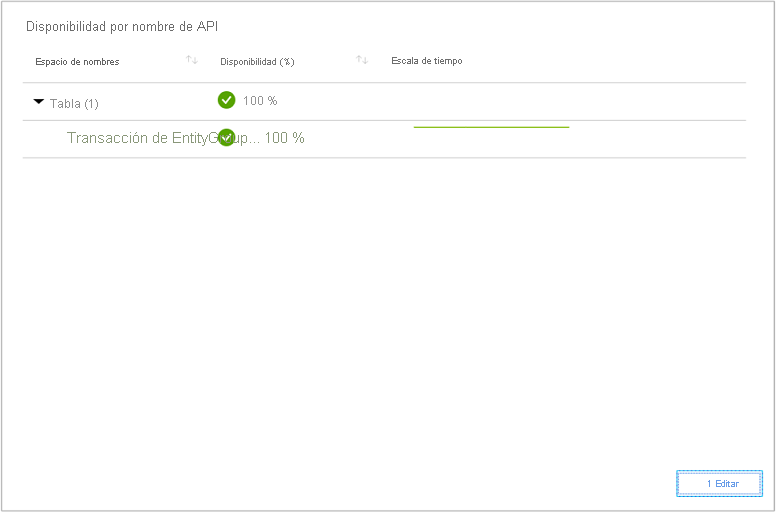The height and width of the screenshot is (512, 776).
Task: Select the Espacio de nombres column header
Action: pos(77,62)
